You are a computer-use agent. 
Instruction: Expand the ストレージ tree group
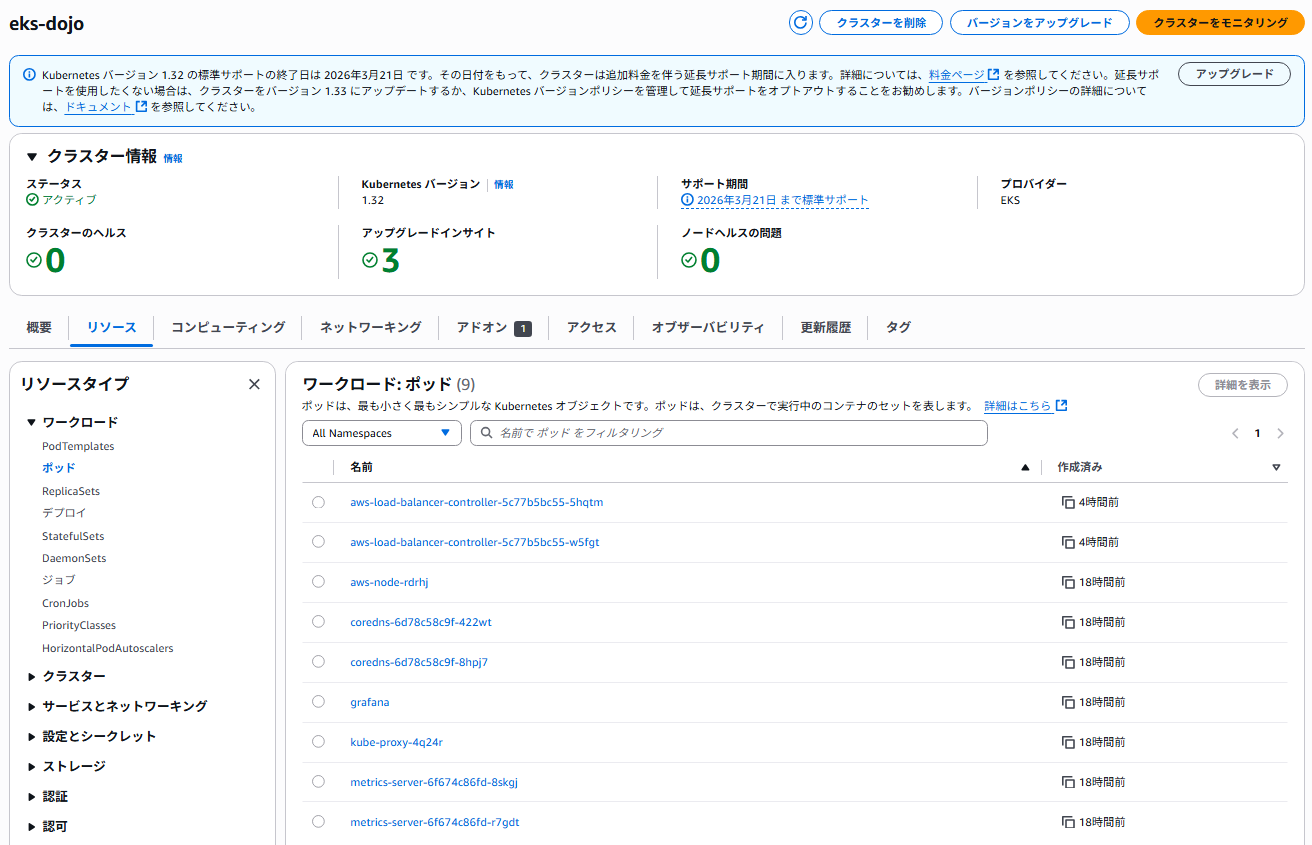32,767
